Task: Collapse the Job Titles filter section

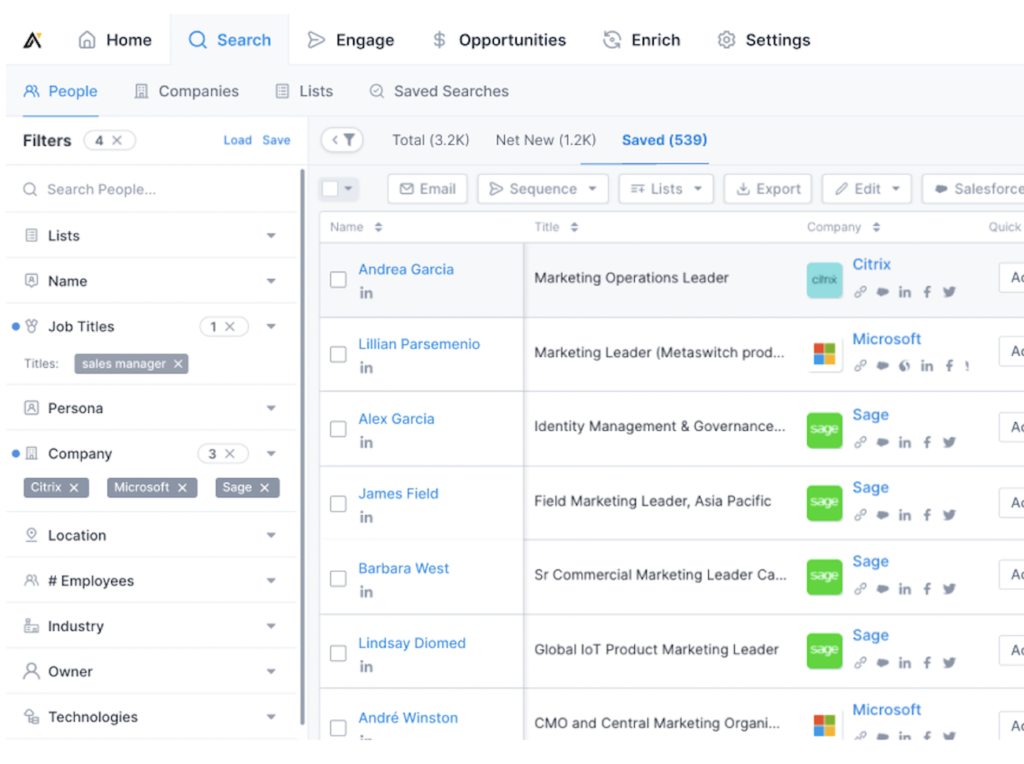Action: click(271, 326)
